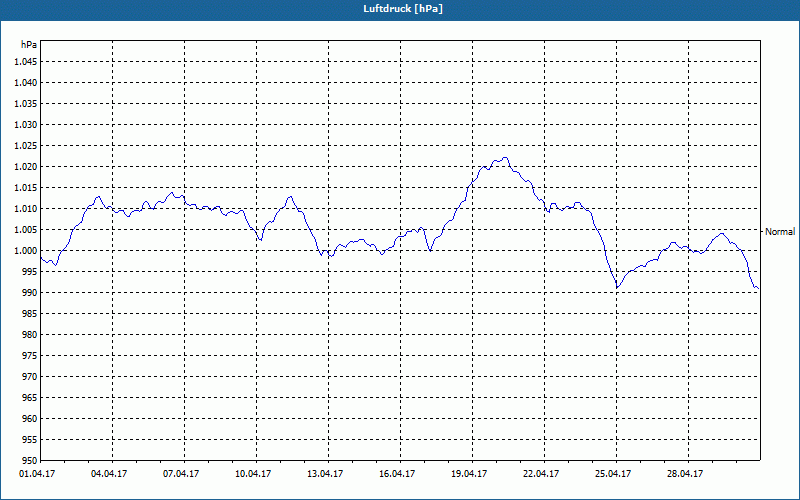Click the 980 y-axis label

pyautogui.click(x=31, y=335)
